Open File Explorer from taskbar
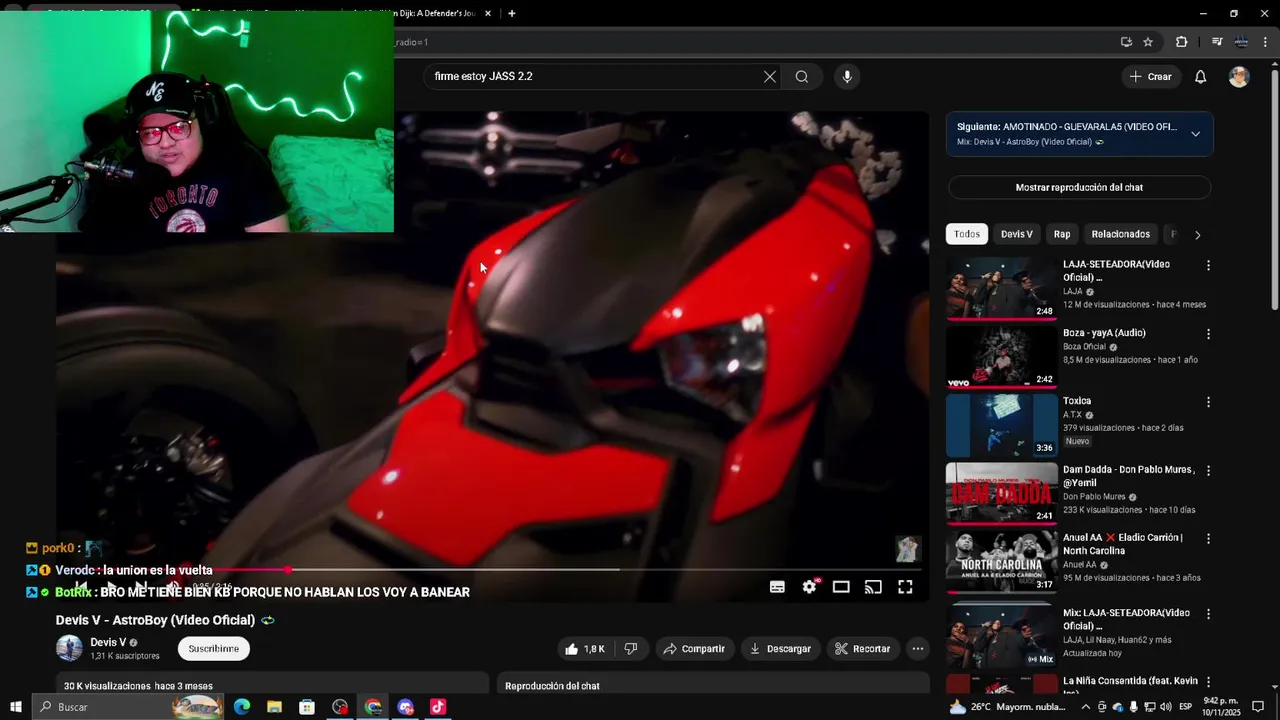1280x720 pixels. (274, 707)
